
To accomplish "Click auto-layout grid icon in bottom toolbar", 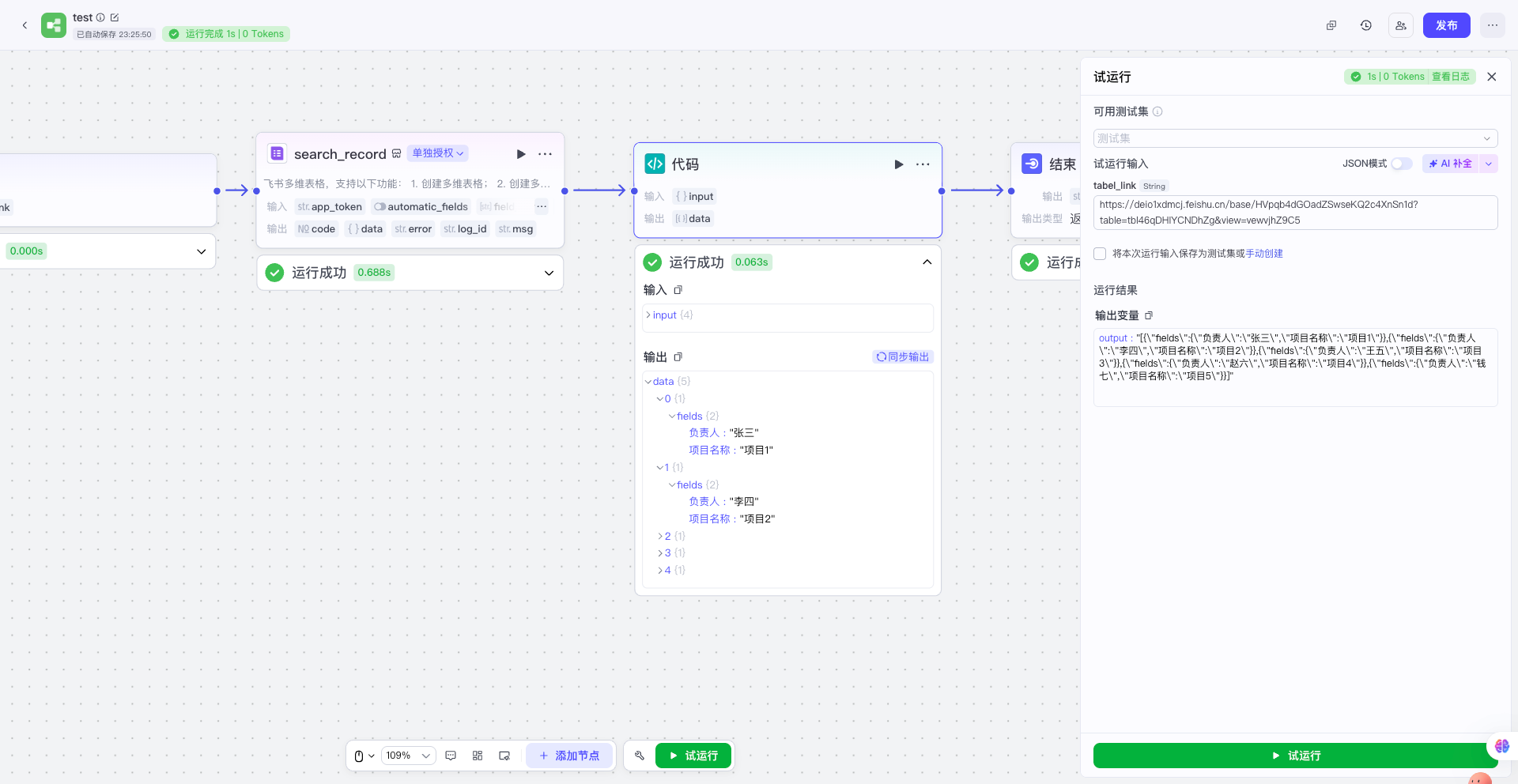I will pyautogui.click(x=478, y=756).
